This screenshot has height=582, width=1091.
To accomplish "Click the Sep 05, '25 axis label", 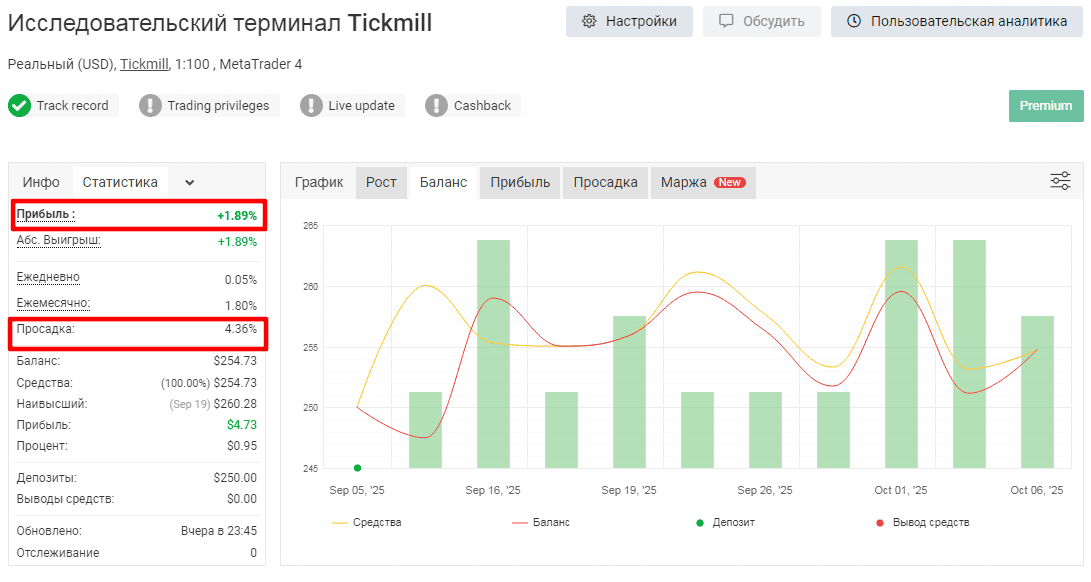I will (x=357, y=490).
